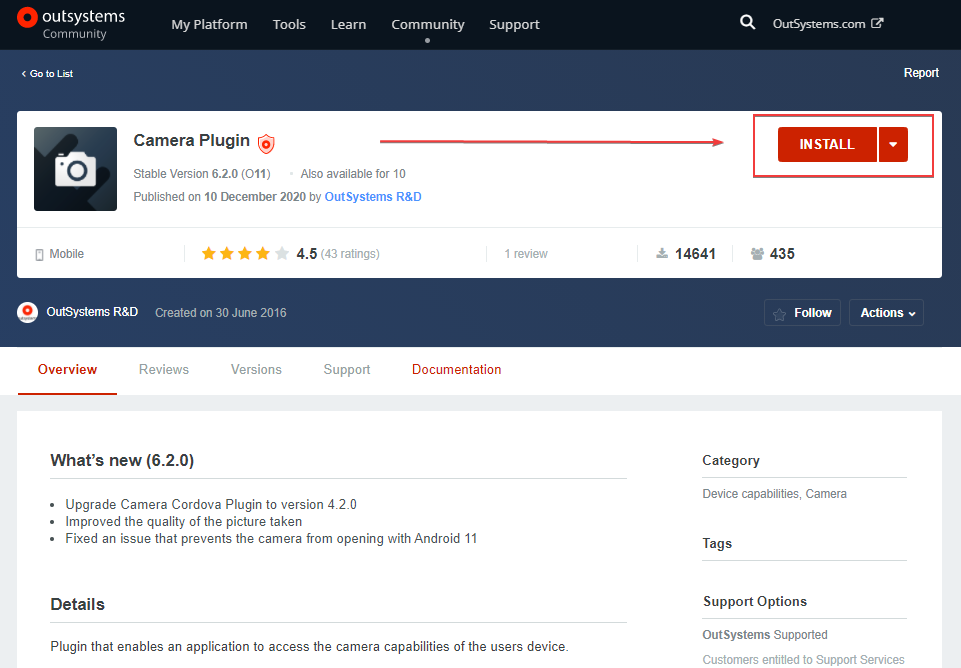Click the Report link
Viewport: 961px width, 668px height.
920,73
